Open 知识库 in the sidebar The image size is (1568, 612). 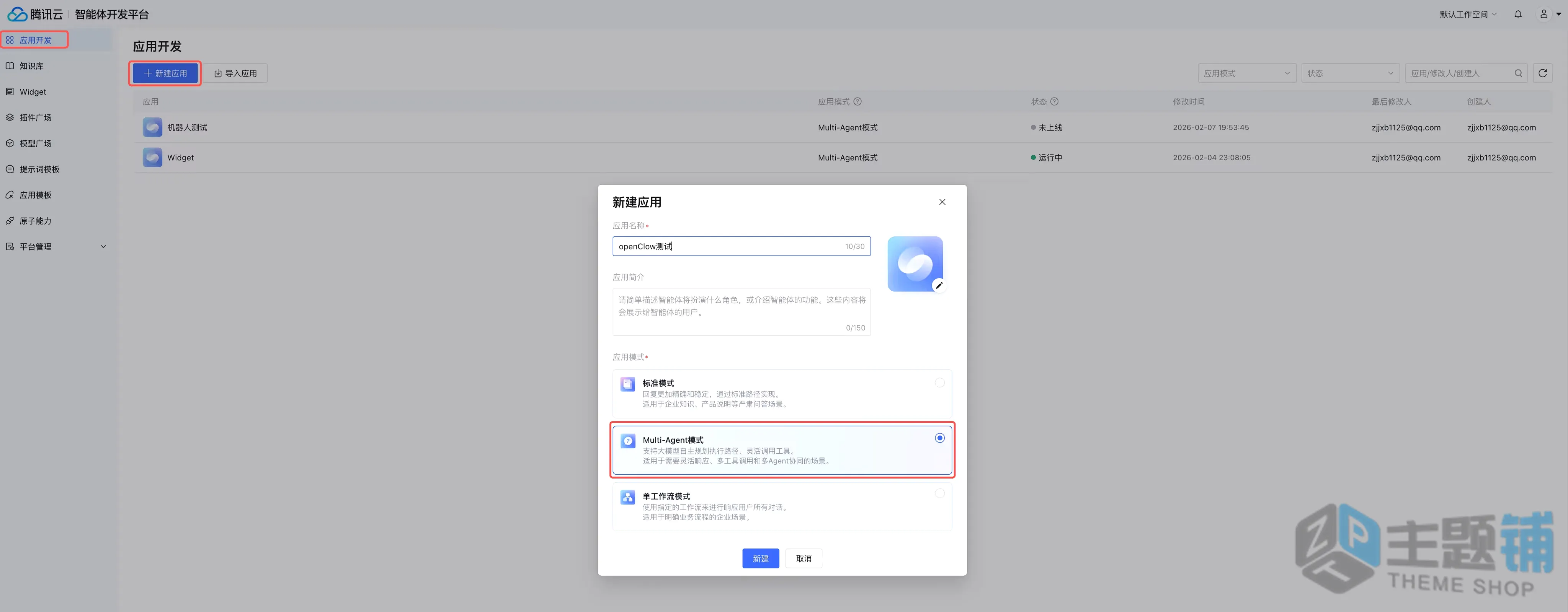(x=32, y=66)
